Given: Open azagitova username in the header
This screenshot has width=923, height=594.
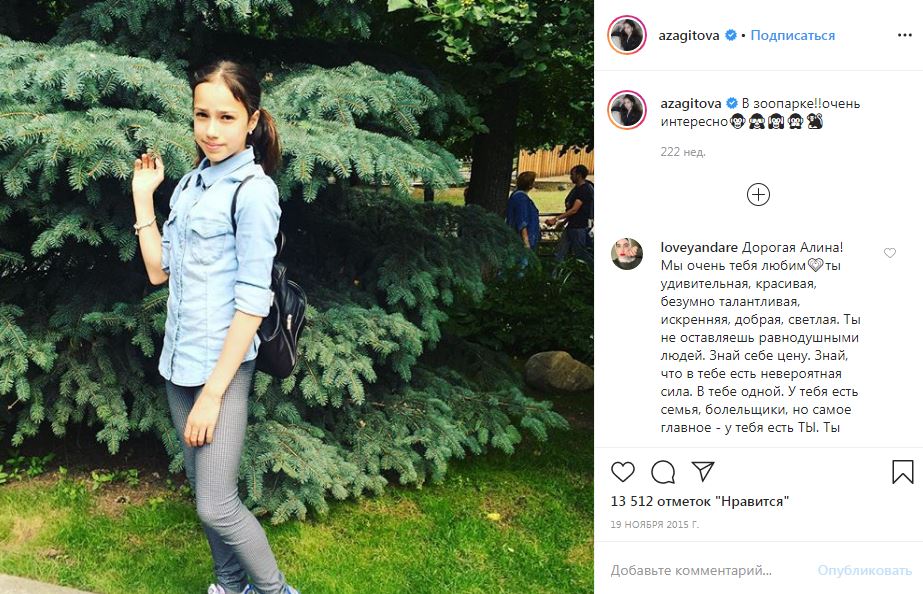Looking at the screenshot, I should [x=689, y=35].
